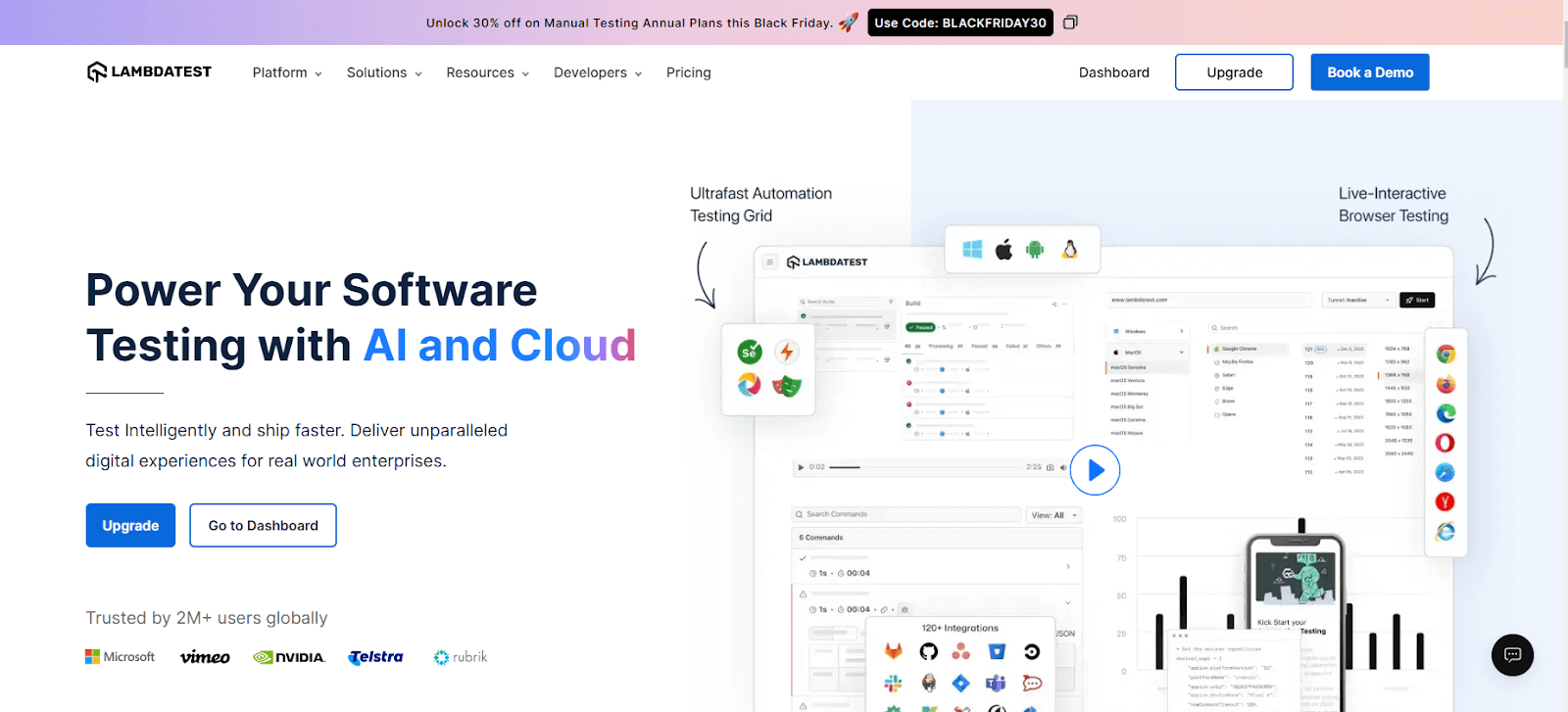Click the www.lambdatest.com URL field
The height and width of the screenshot is (712, 1568).
click(x=1209, y=300)
